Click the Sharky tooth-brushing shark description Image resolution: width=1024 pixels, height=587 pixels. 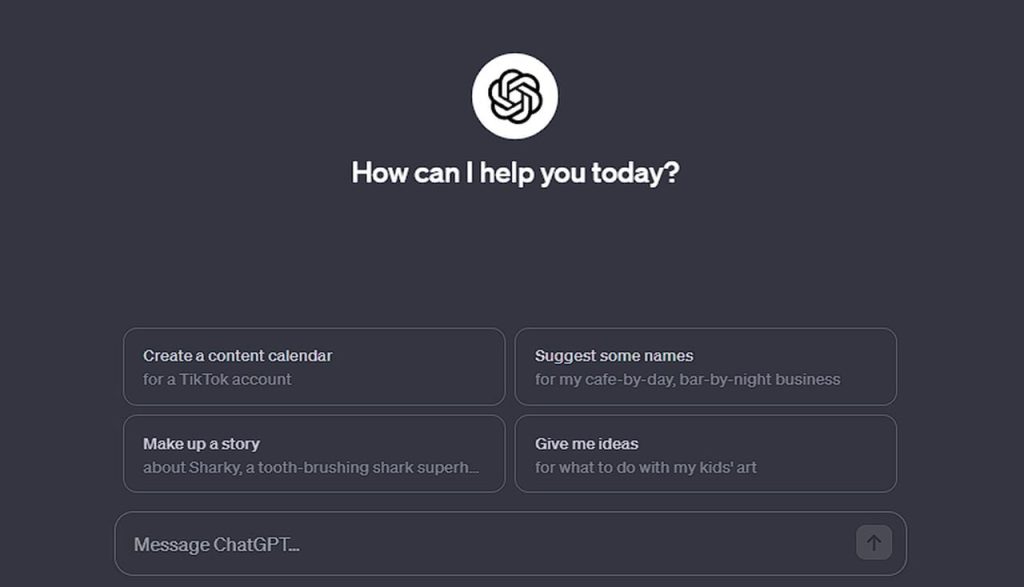click(310, 468)
